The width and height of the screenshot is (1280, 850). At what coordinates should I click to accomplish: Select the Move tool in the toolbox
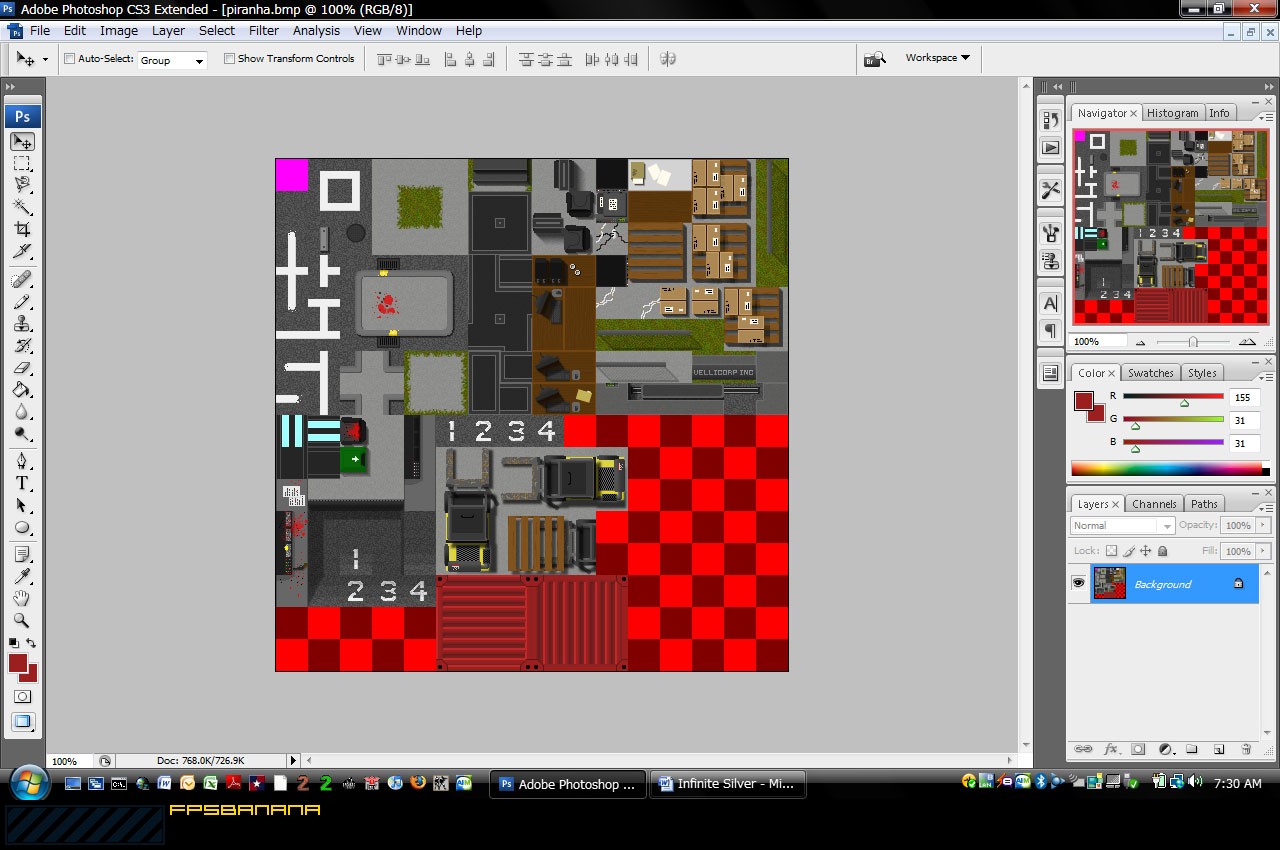(22, 142)
